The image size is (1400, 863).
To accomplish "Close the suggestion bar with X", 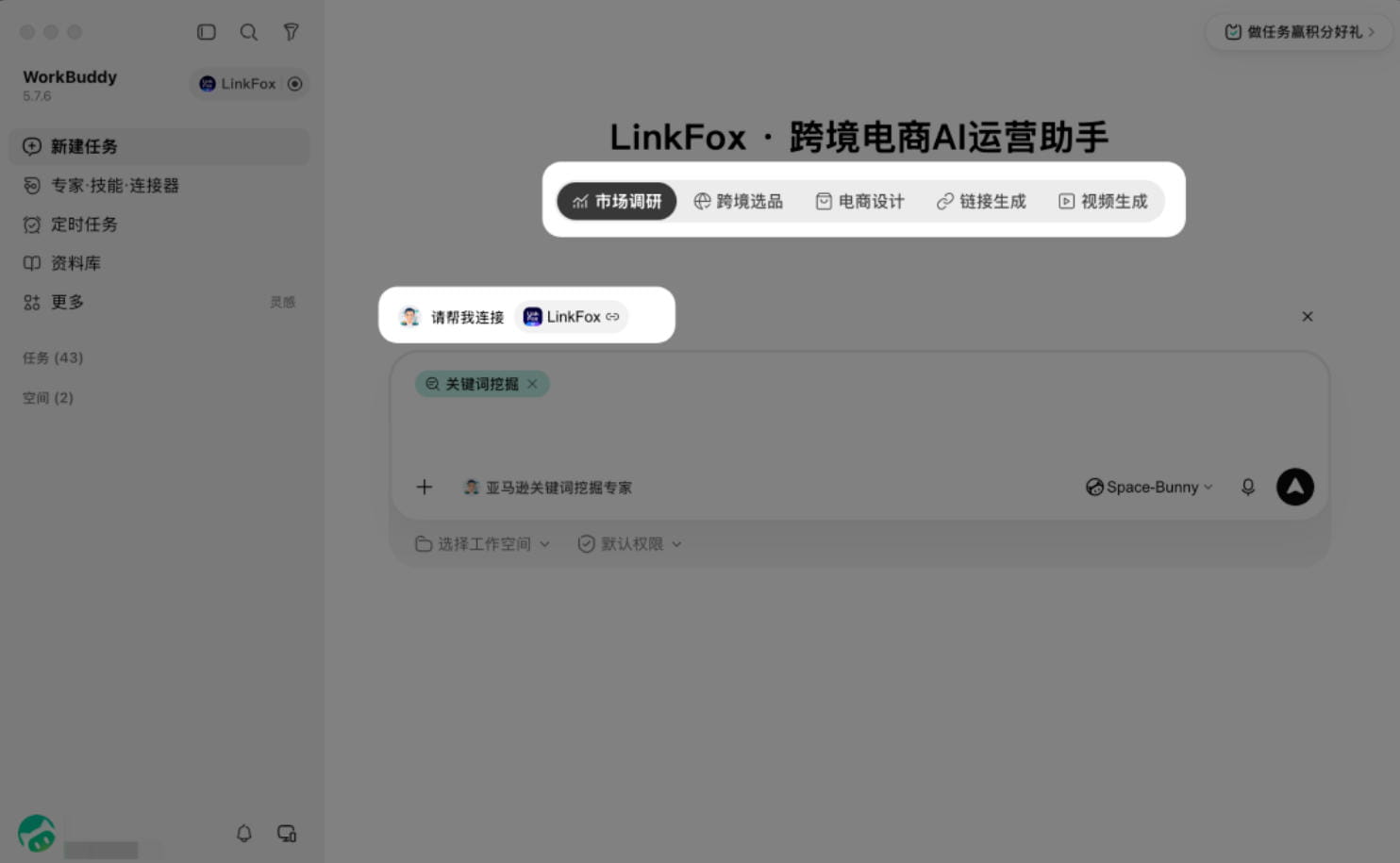I will point(1308,317).
